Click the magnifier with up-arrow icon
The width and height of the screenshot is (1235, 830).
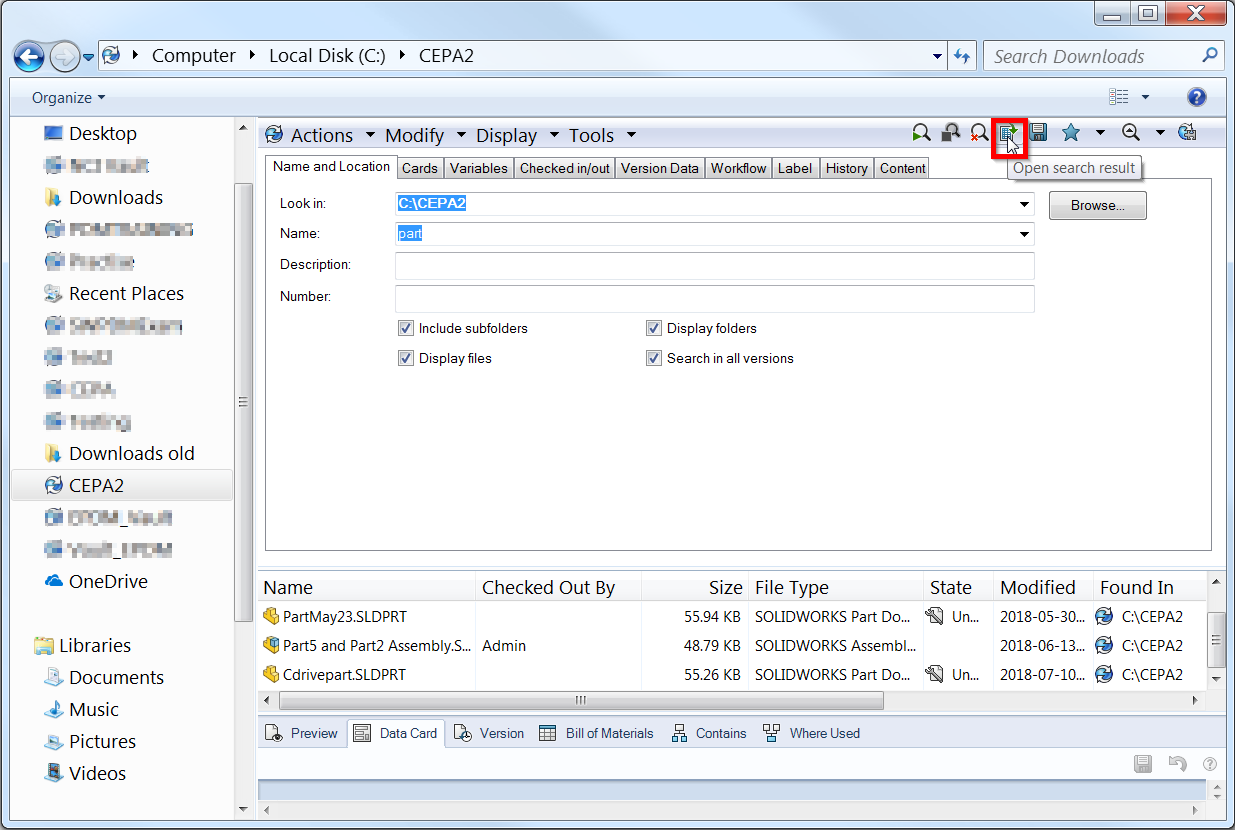coord(1131,133)
